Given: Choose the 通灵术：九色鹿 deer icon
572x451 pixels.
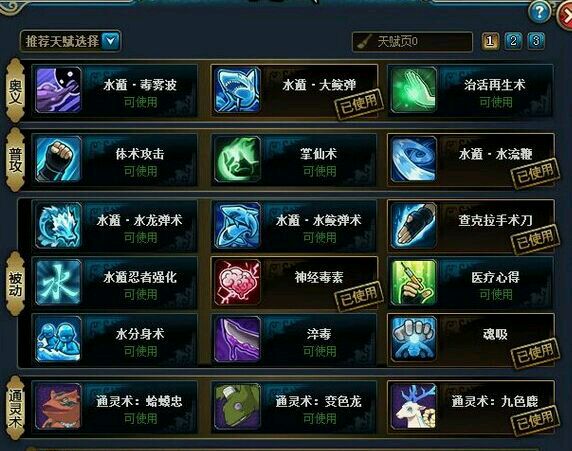Looking at the screenshot, I should pos(414,406).
